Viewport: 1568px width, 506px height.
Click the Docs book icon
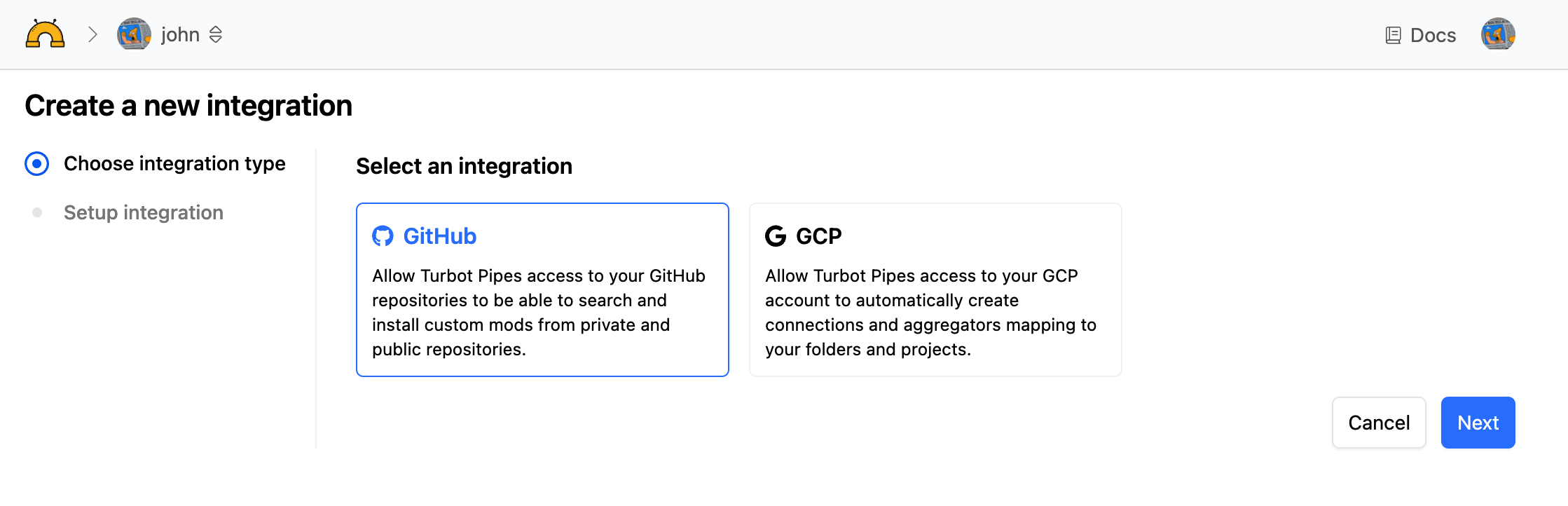pos(1393,35)
